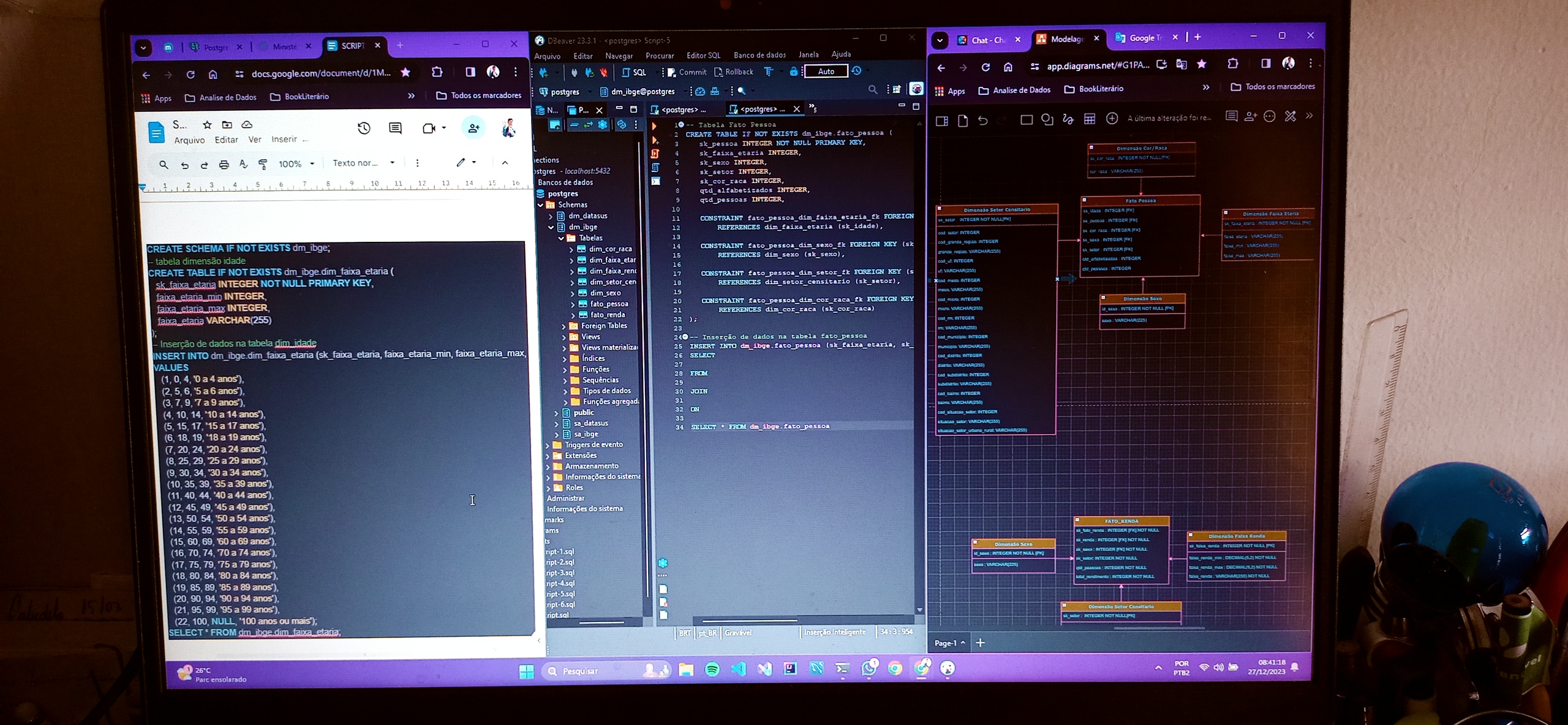Open File Explorer from the taskbar
Viewport: 1568px width, 725px height.
coord(685,671)
